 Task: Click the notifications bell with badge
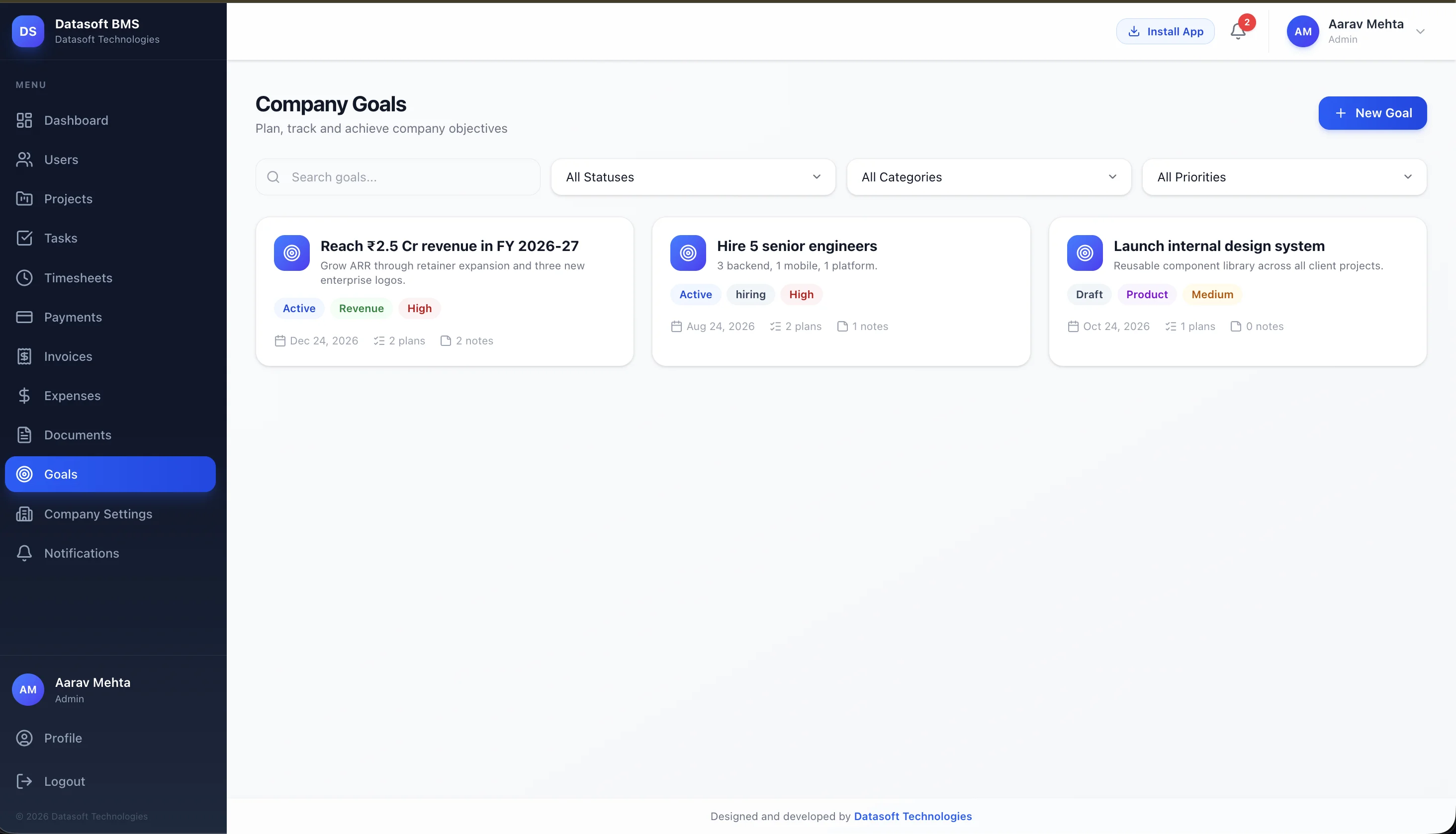[1238, 31]
